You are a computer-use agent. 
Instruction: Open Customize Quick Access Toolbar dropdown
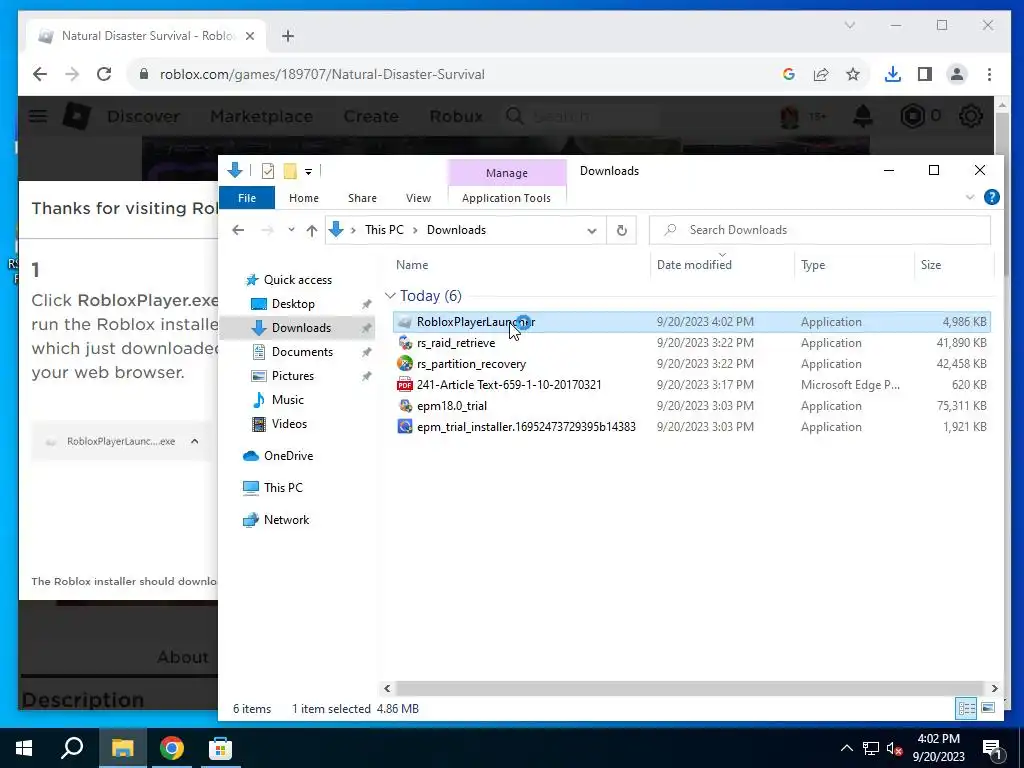click(308, 172)
